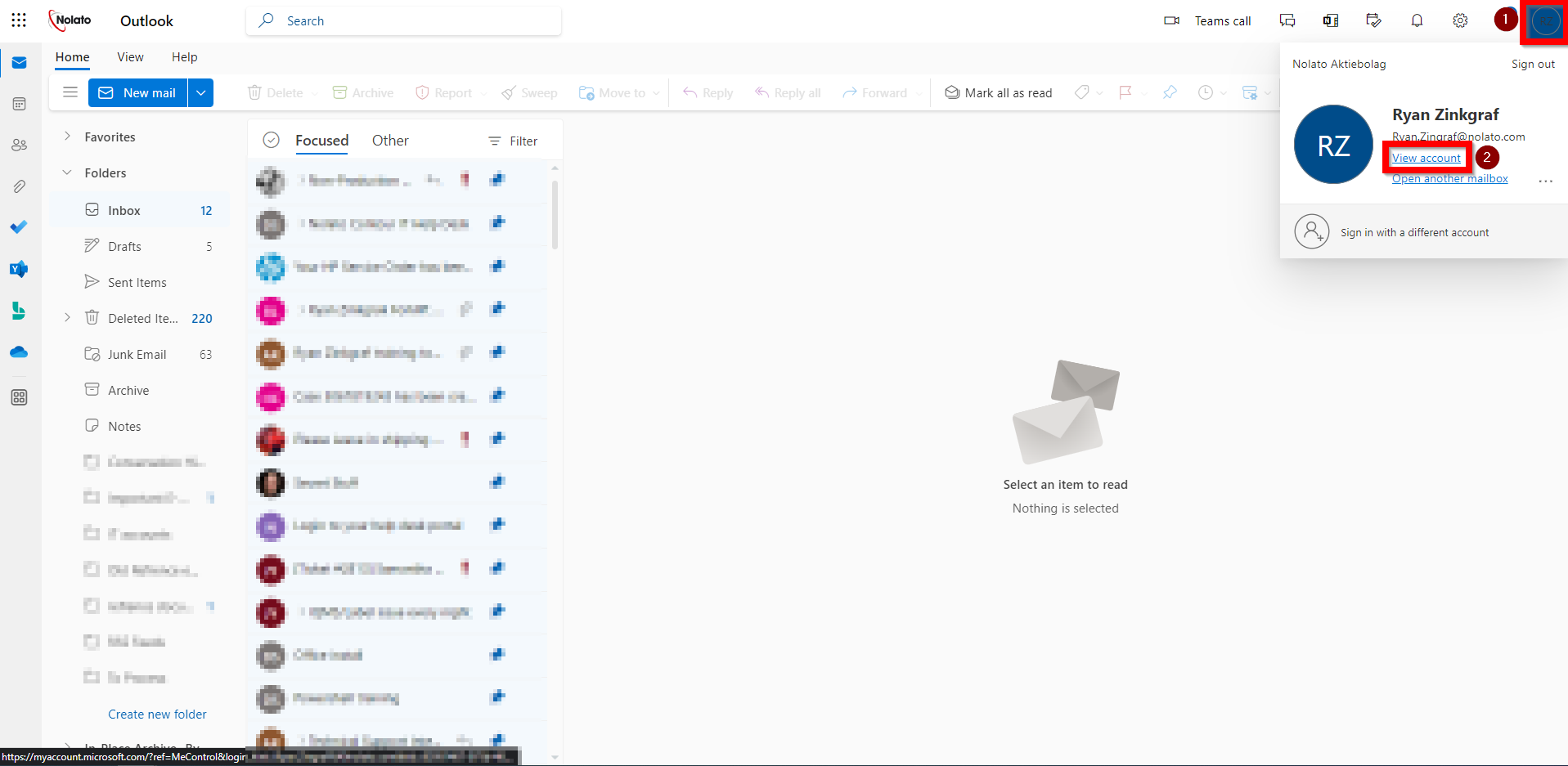Click the Reply toolbar button

click(708, 92)
